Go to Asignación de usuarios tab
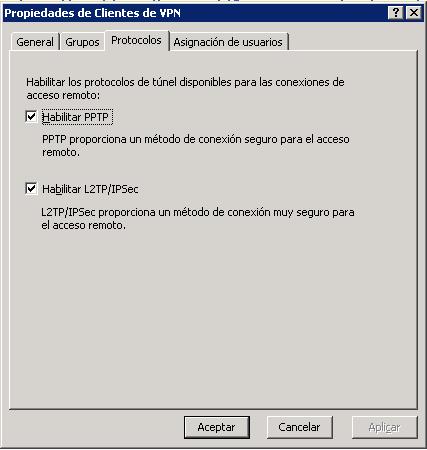The image size is (427, 450). pyautogui.click(x=228, y=42)
